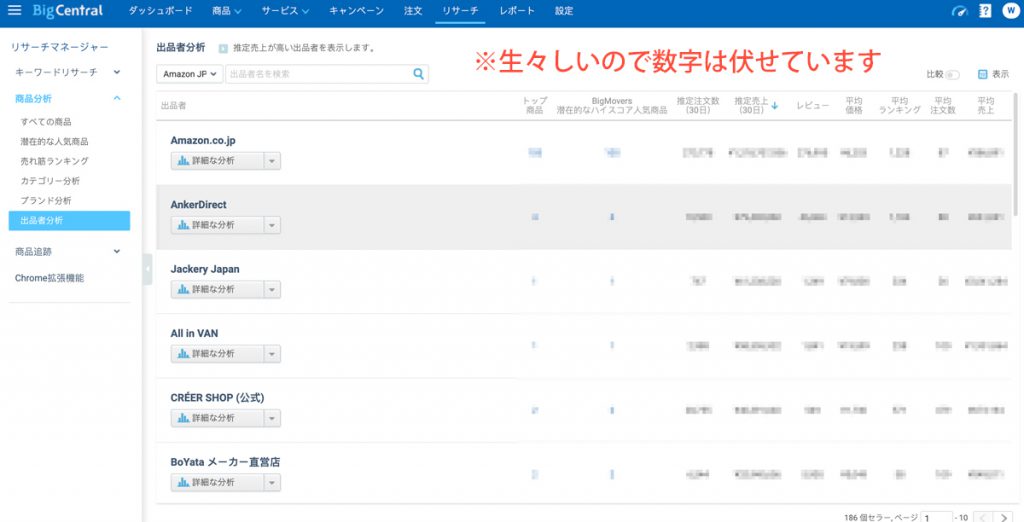Sort by トップ商品 column header

535,105
